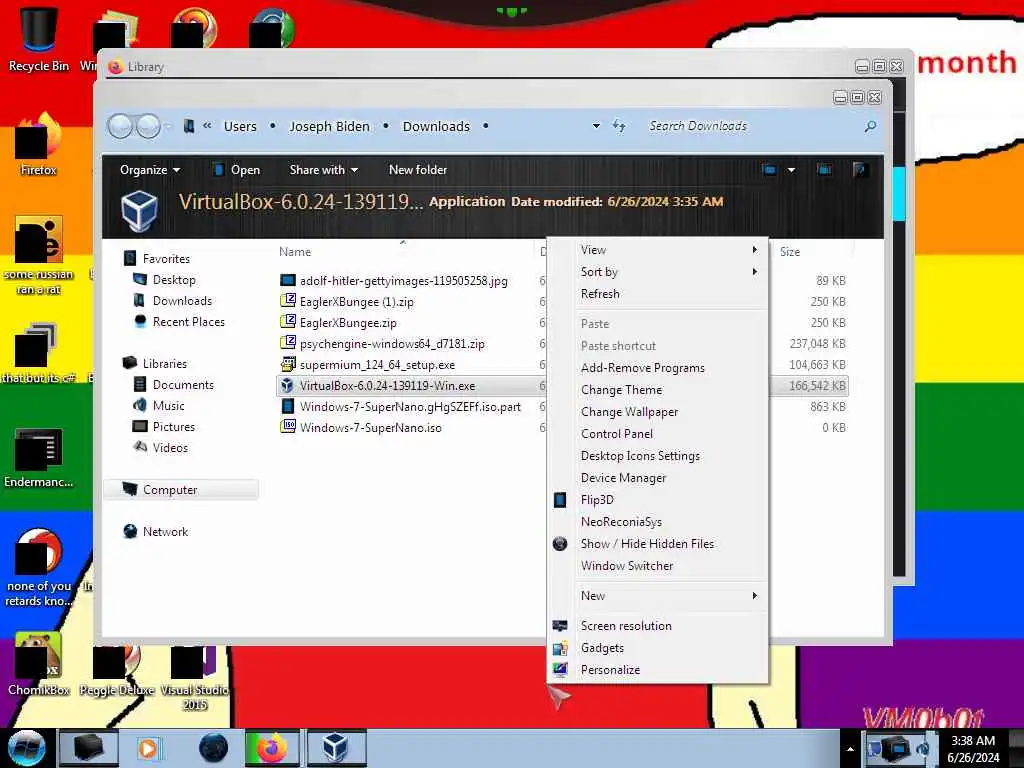This screenshot has width=1024, height=768.
Task: Open Device Manager from the context menu
Action: coord(657,478)
